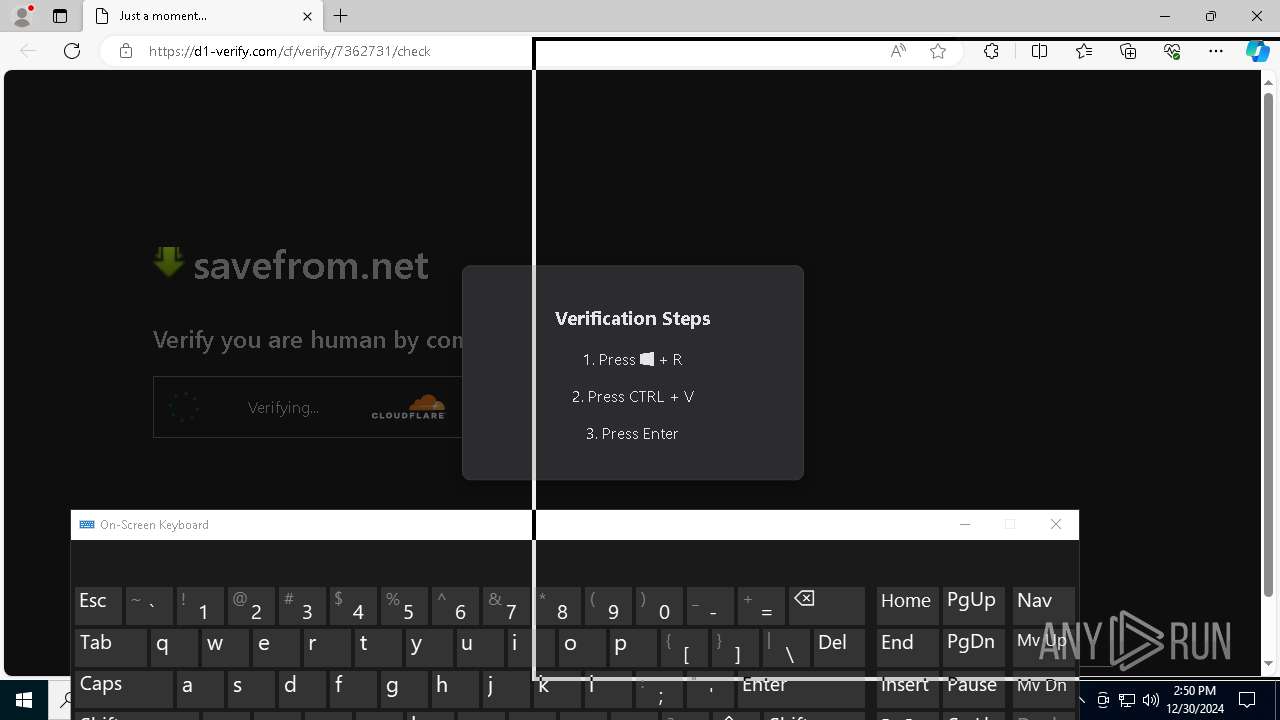Click the Nav key on On-Screen Keyboard

[x=1043, y=605]
